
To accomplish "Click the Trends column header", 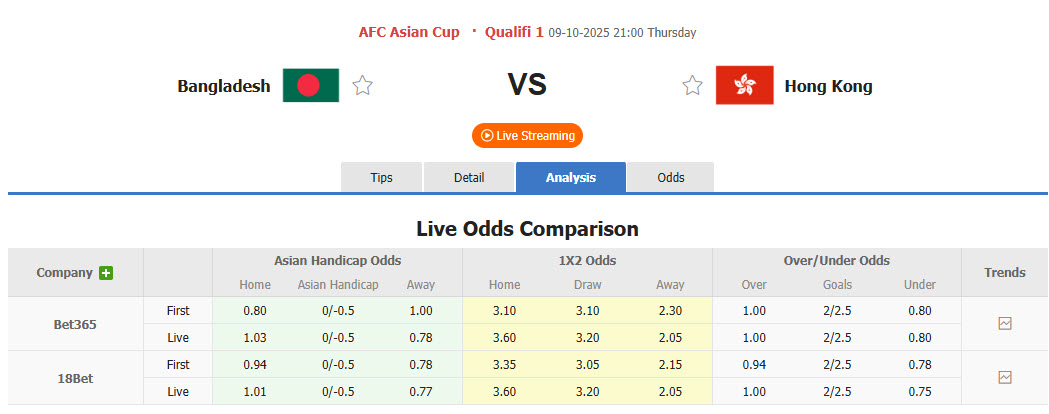I will point(1004,272).
